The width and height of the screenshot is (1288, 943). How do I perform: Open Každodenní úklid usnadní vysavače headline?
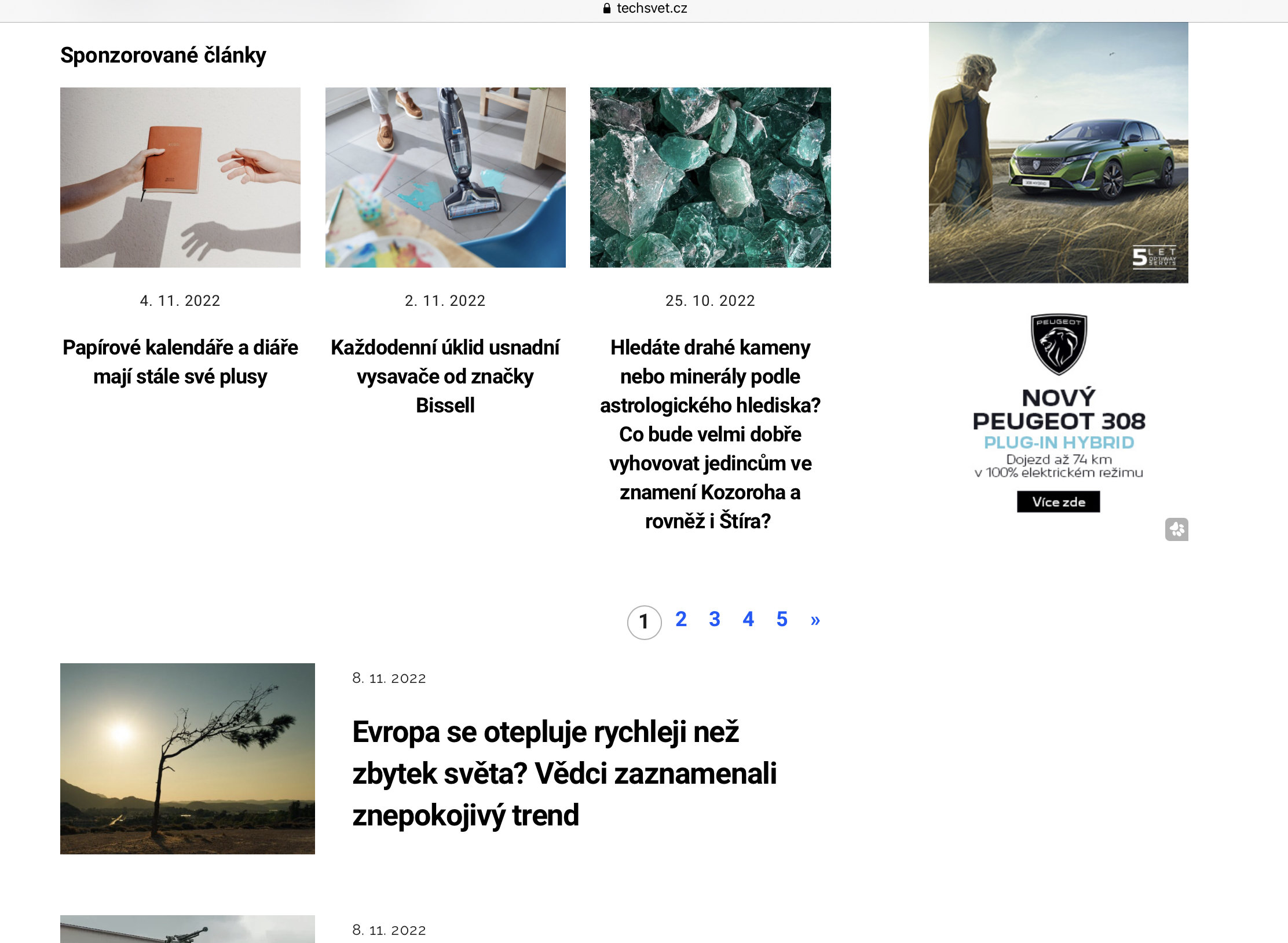445,377
